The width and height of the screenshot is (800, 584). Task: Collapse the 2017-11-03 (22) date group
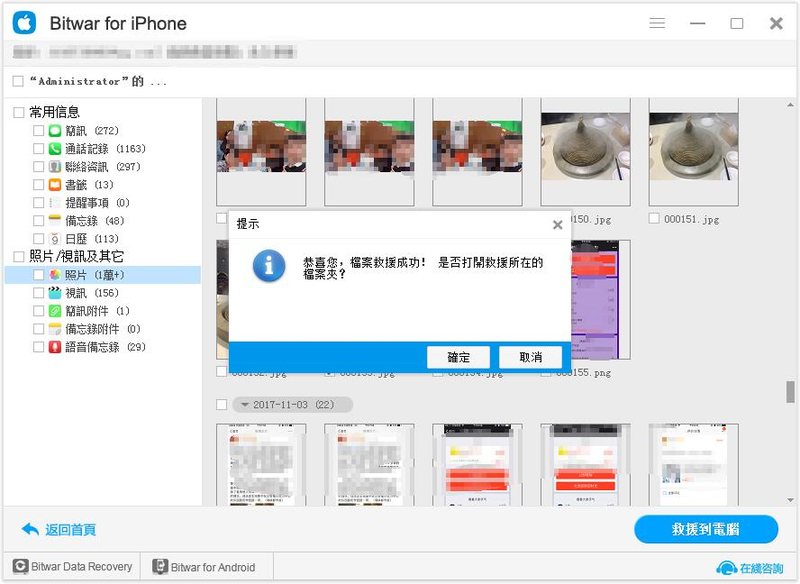(244, 404)
